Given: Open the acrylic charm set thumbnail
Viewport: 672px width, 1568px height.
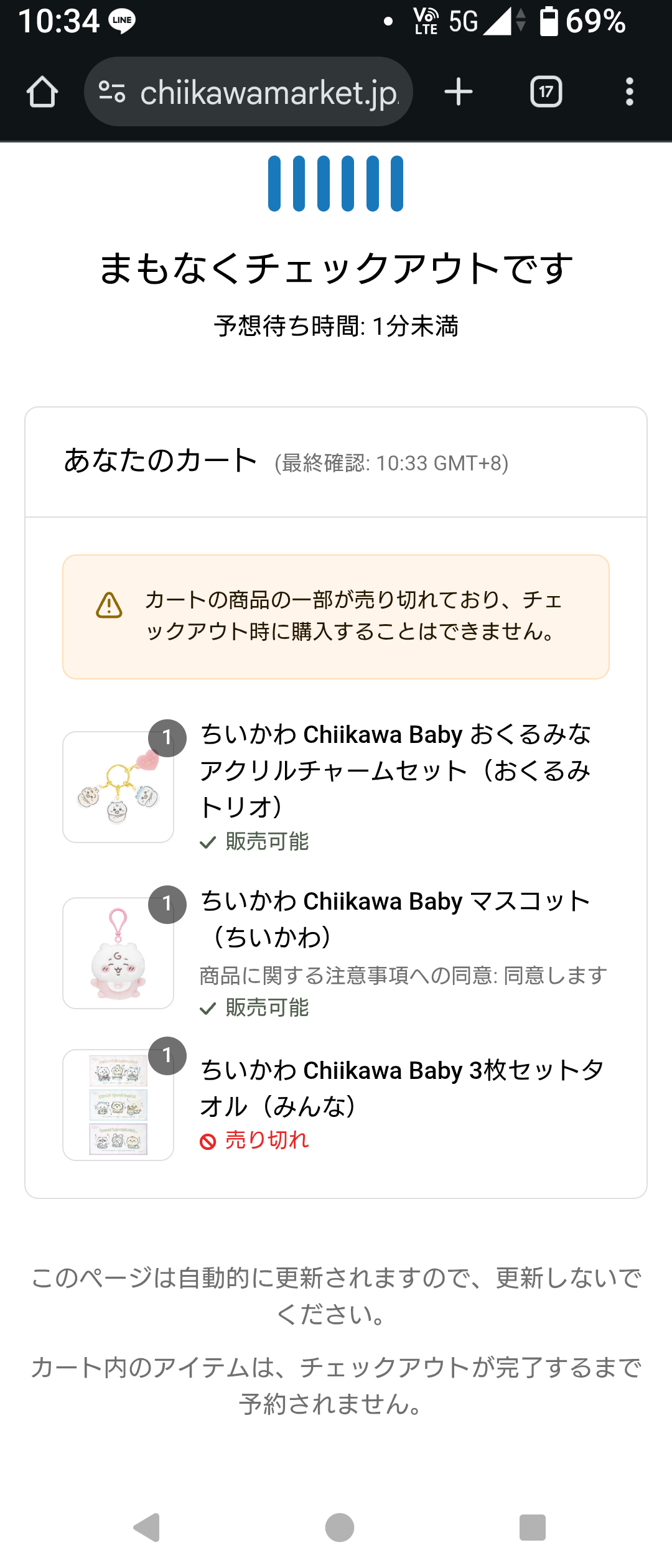Looking at the screenshot, I should (x=118, y=787).
